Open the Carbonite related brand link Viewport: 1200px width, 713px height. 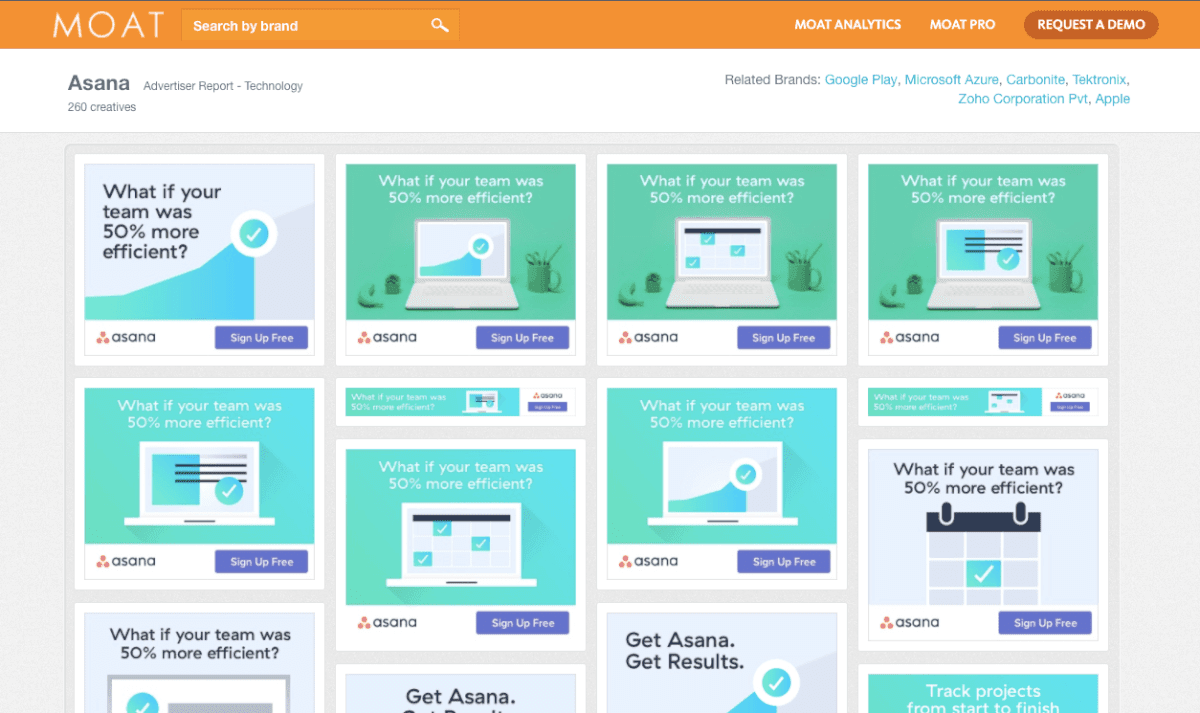(1036, 80)
